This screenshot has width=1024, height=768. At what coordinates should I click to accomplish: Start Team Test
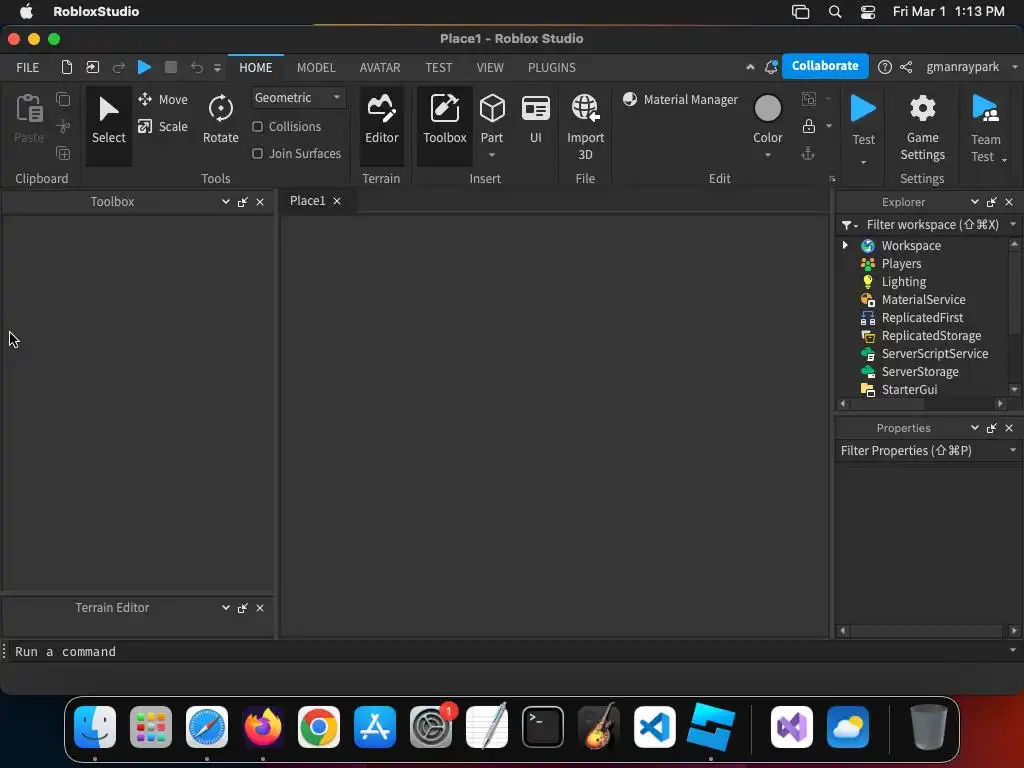pos(985,127)
